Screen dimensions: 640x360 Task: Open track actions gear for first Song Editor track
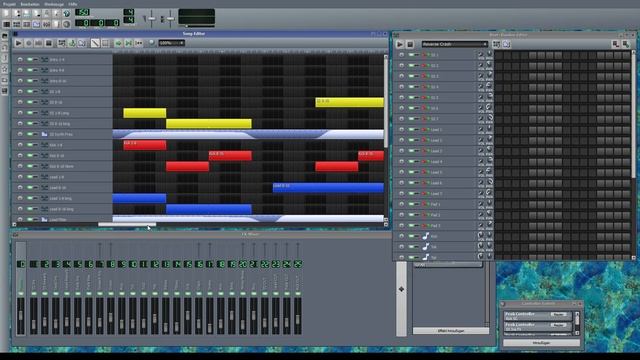click(20, 60)
